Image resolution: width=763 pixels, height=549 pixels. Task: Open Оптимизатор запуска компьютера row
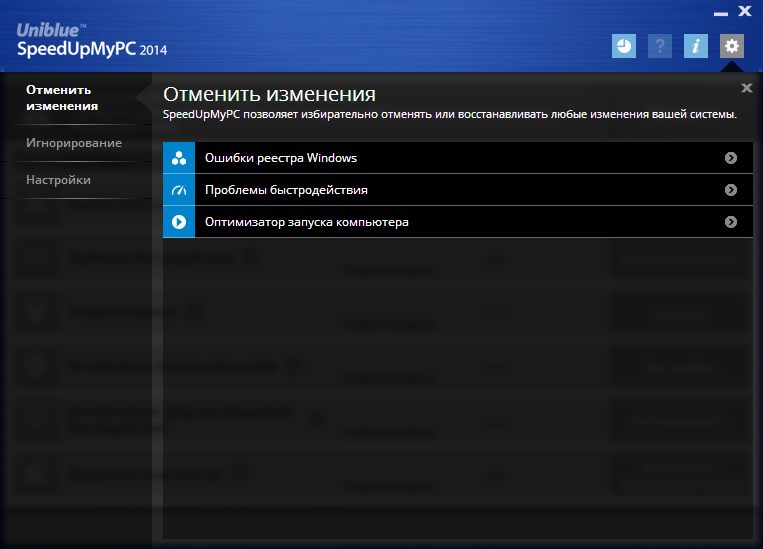458,222
